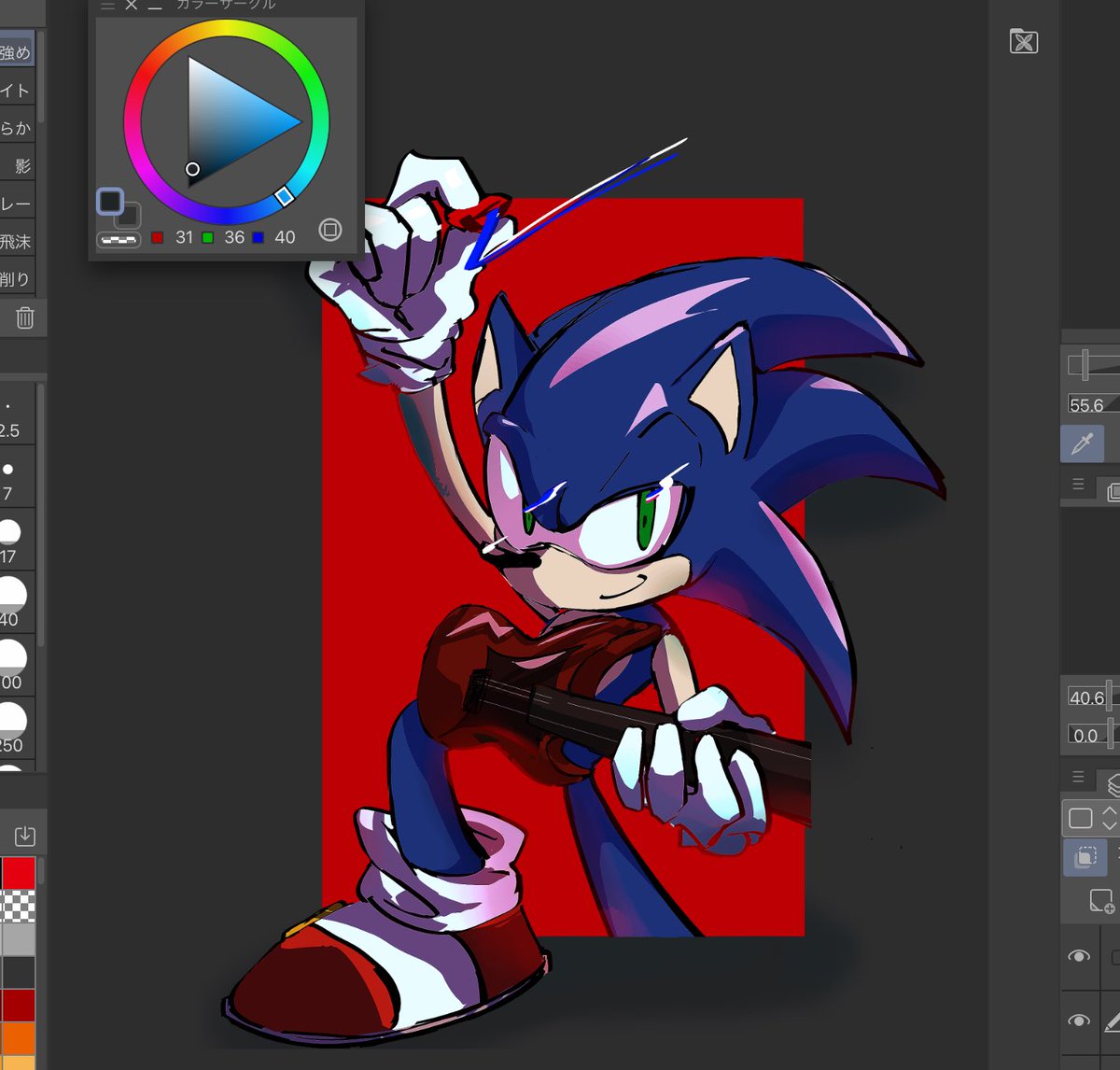Screen dimensions: 1120x1070
Task: Pick the bright red color set swatch
Action: click(x=18, y=872)
